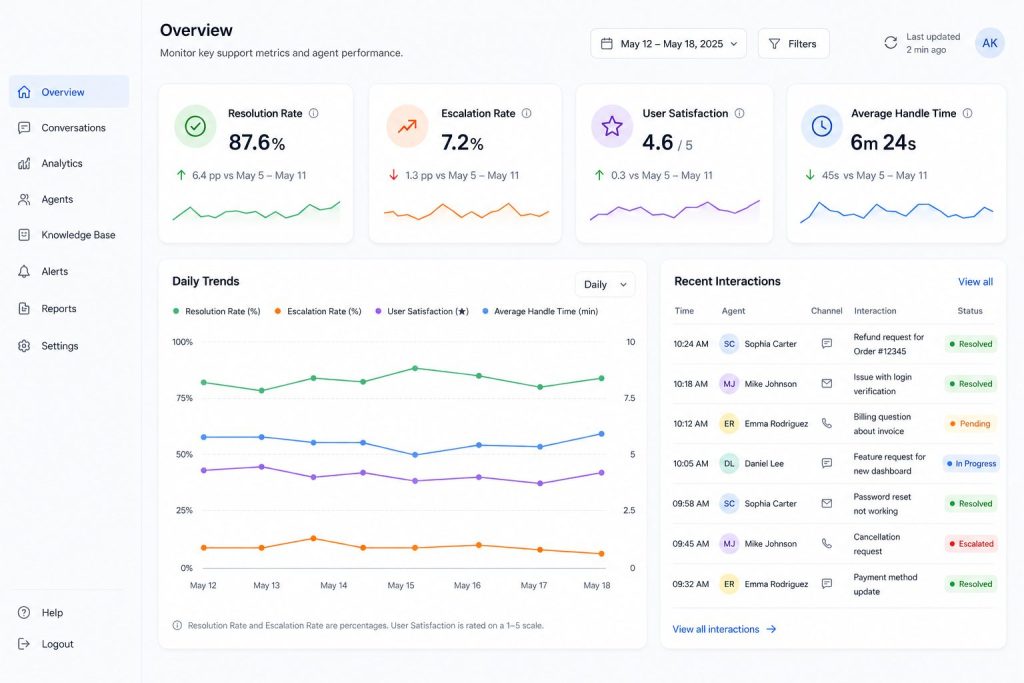Click the chat channel icon for 10:24 AM row
1024x683 pixels.
[x=827, y=343]
